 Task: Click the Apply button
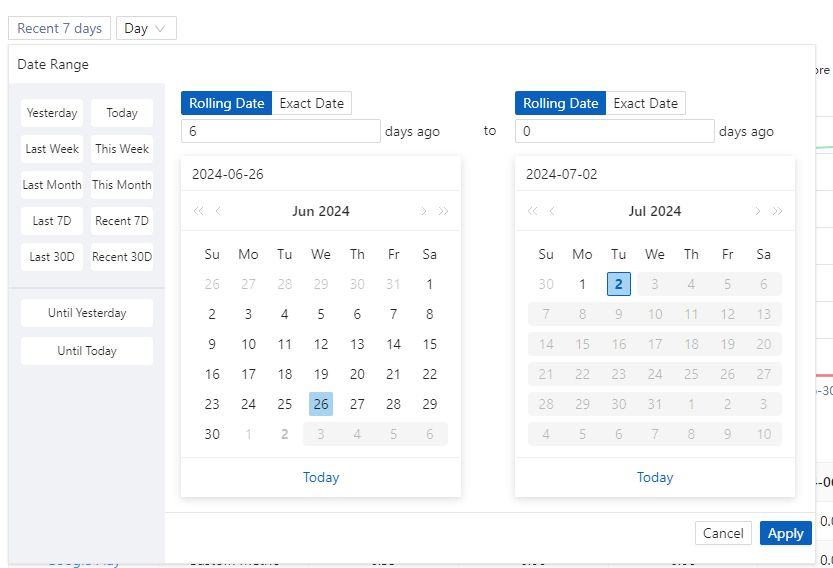[x=785, y=533]
